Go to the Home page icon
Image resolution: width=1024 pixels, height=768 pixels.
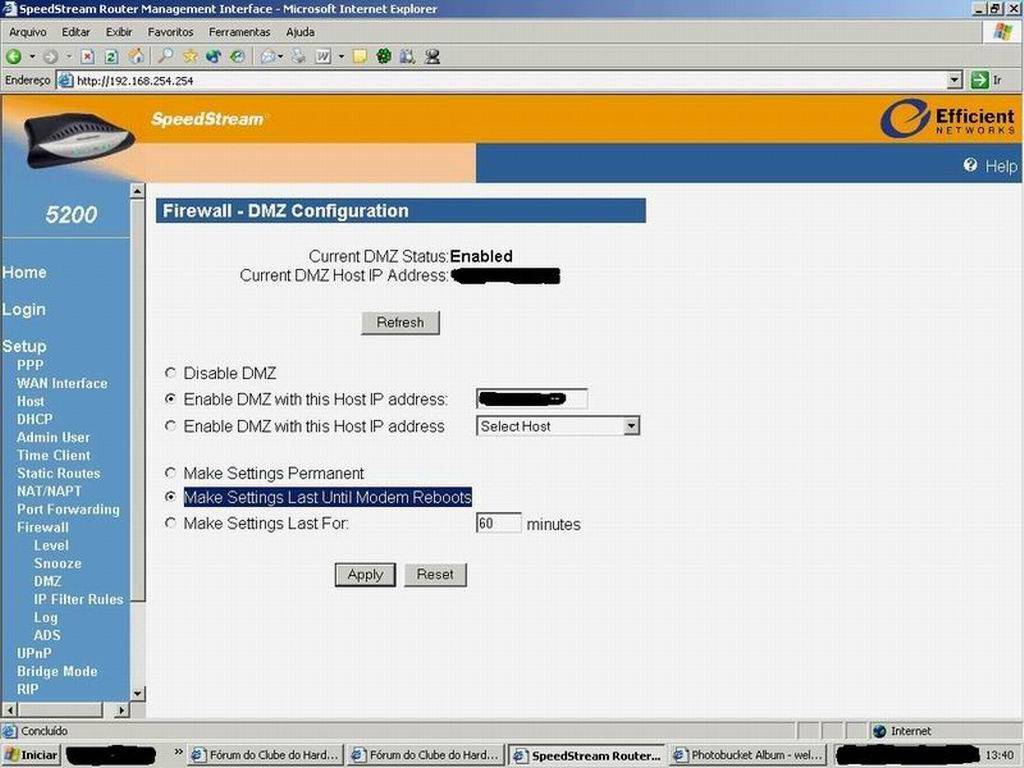click(136, 57)
